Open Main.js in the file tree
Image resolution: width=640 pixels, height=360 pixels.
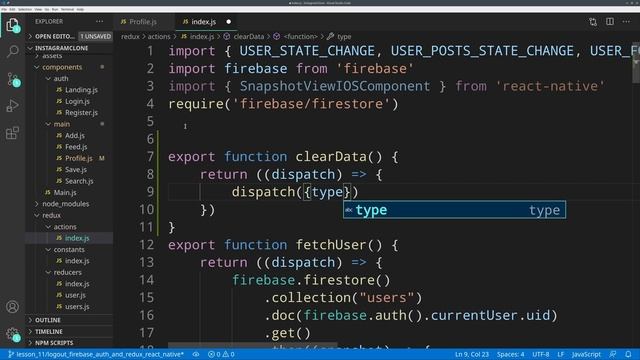coord(64,193)
